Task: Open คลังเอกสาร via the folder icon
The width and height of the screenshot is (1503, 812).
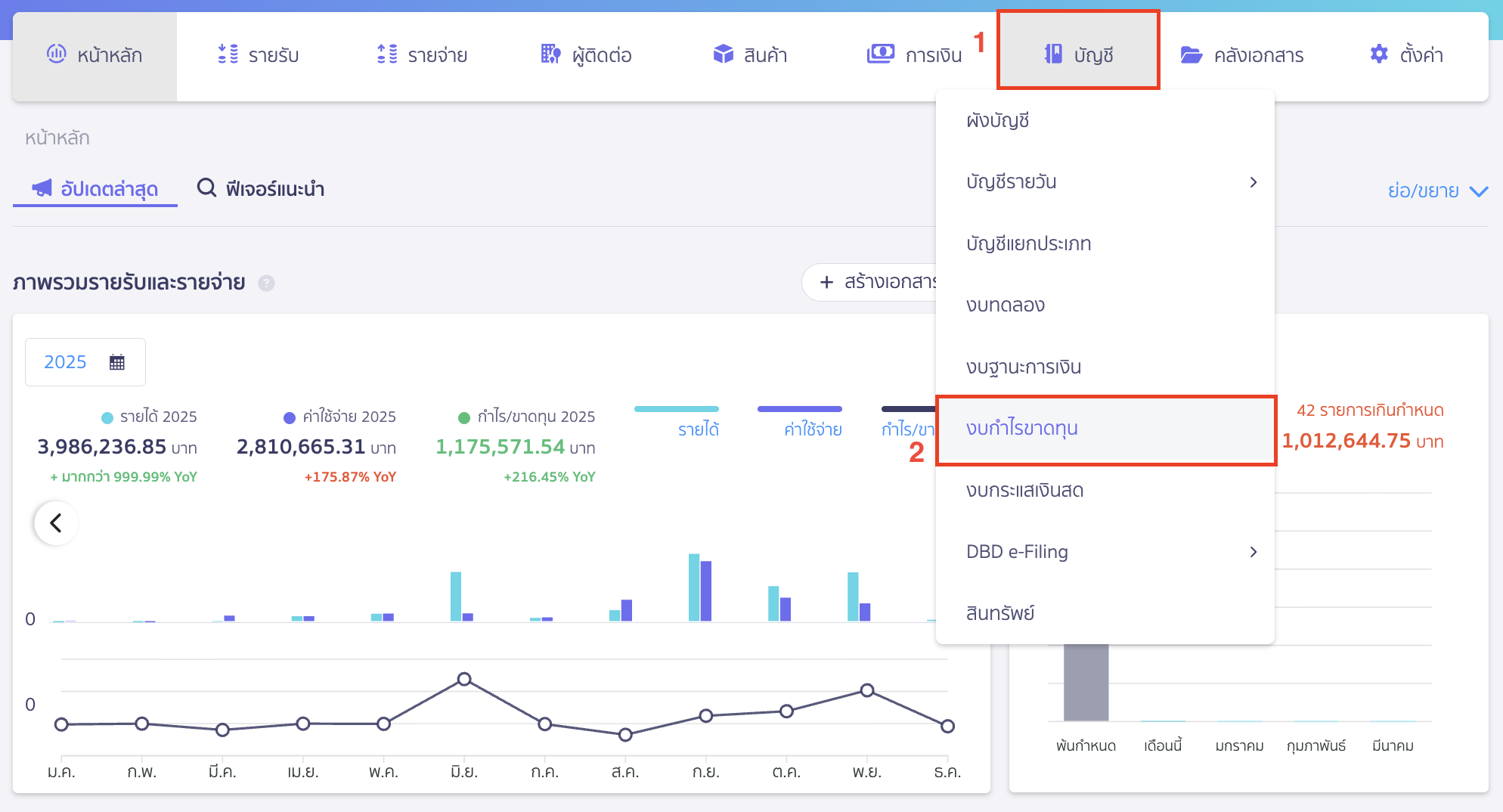Action: (x=1192, y=54)
